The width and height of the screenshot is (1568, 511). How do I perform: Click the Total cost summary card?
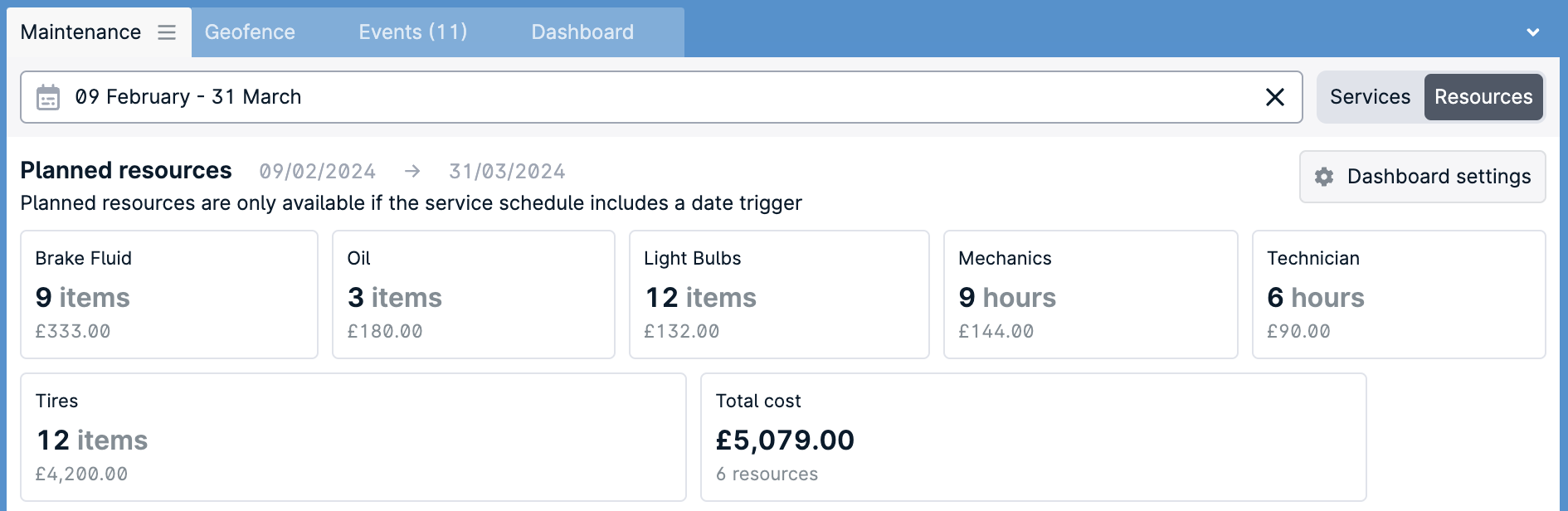[1033, 437]
